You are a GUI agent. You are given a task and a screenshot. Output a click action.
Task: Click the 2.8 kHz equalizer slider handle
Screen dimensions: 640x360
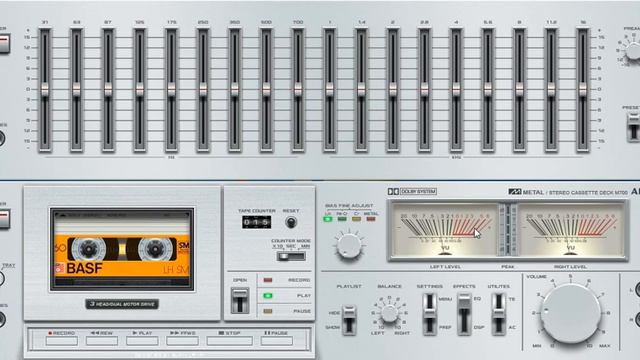(x=424, y=89)
